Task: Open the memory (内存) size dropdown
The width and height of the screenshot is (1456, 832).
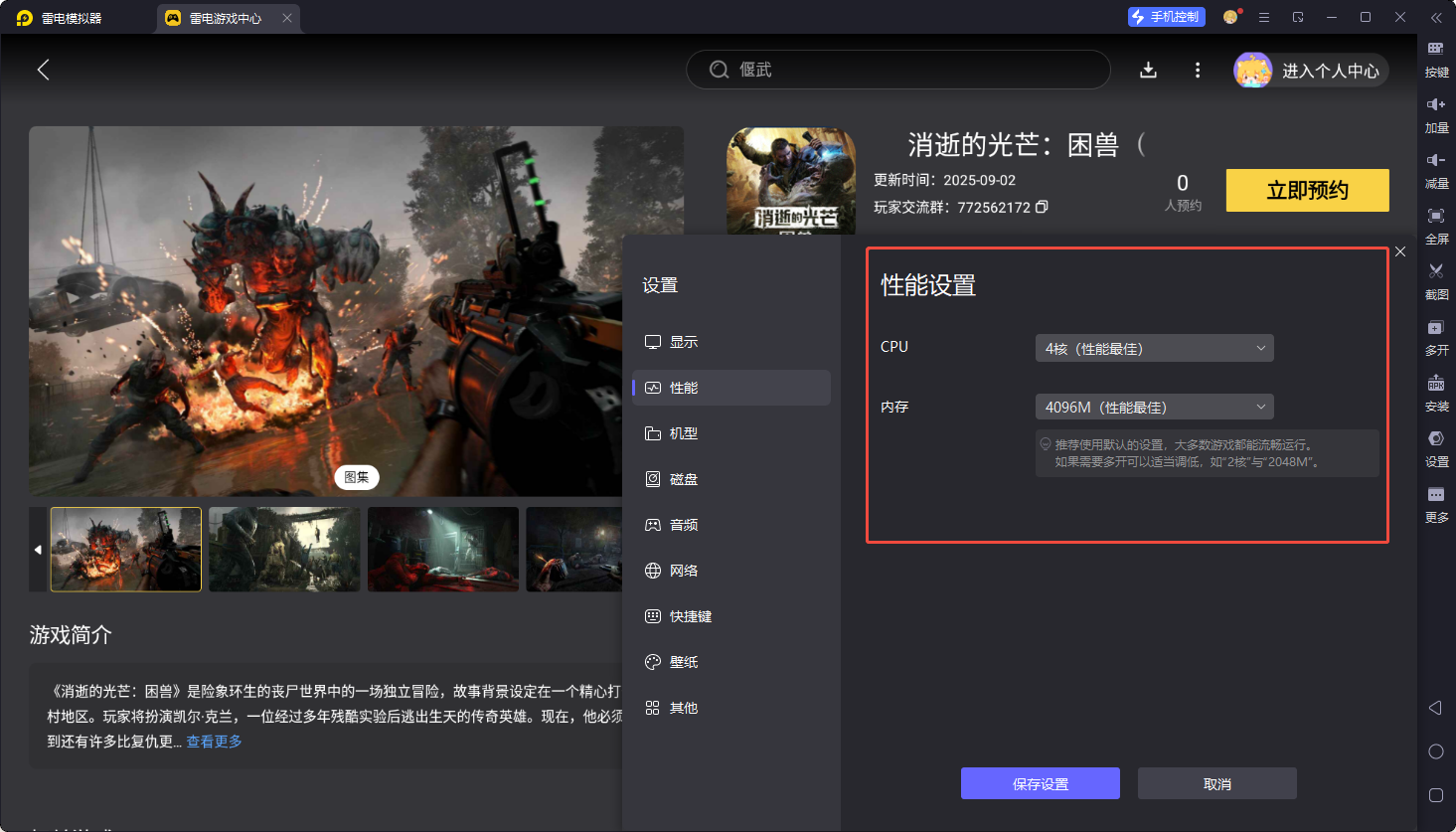Action: point(1154,407)
